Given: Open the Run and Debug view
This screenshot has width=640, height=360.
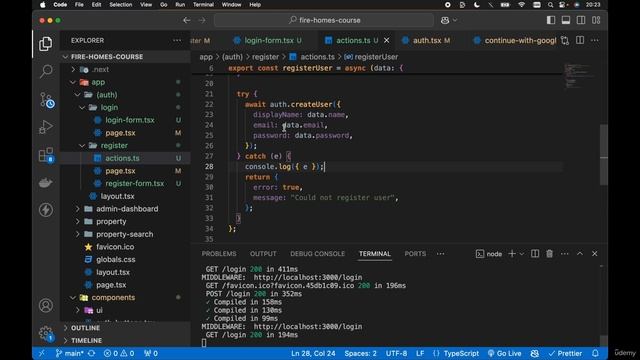Looking at the screenshot, I should click(46, 127).
